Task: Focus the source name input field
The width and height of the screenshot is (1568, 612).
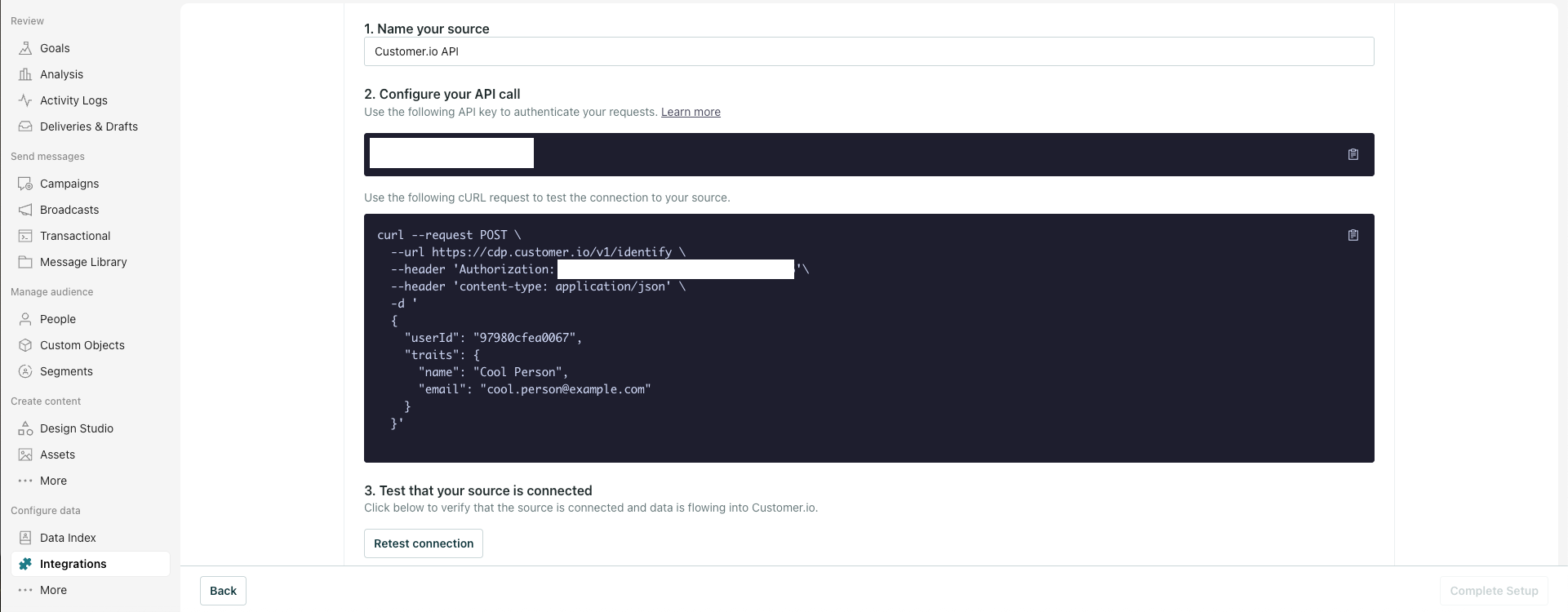Action: [x=869, y=51]
